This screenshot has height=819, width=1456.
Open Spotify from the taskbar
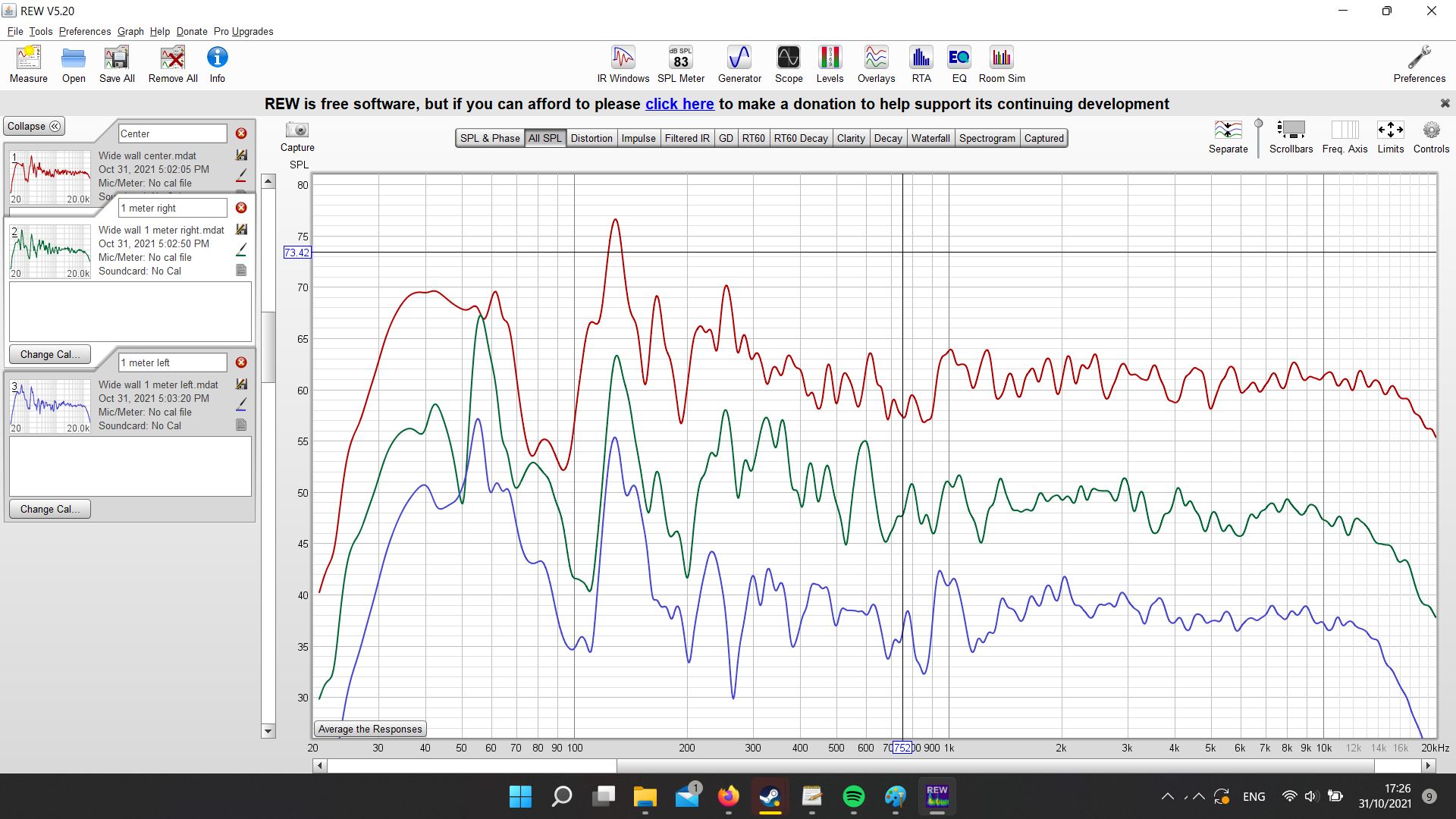tap(853, 796)
